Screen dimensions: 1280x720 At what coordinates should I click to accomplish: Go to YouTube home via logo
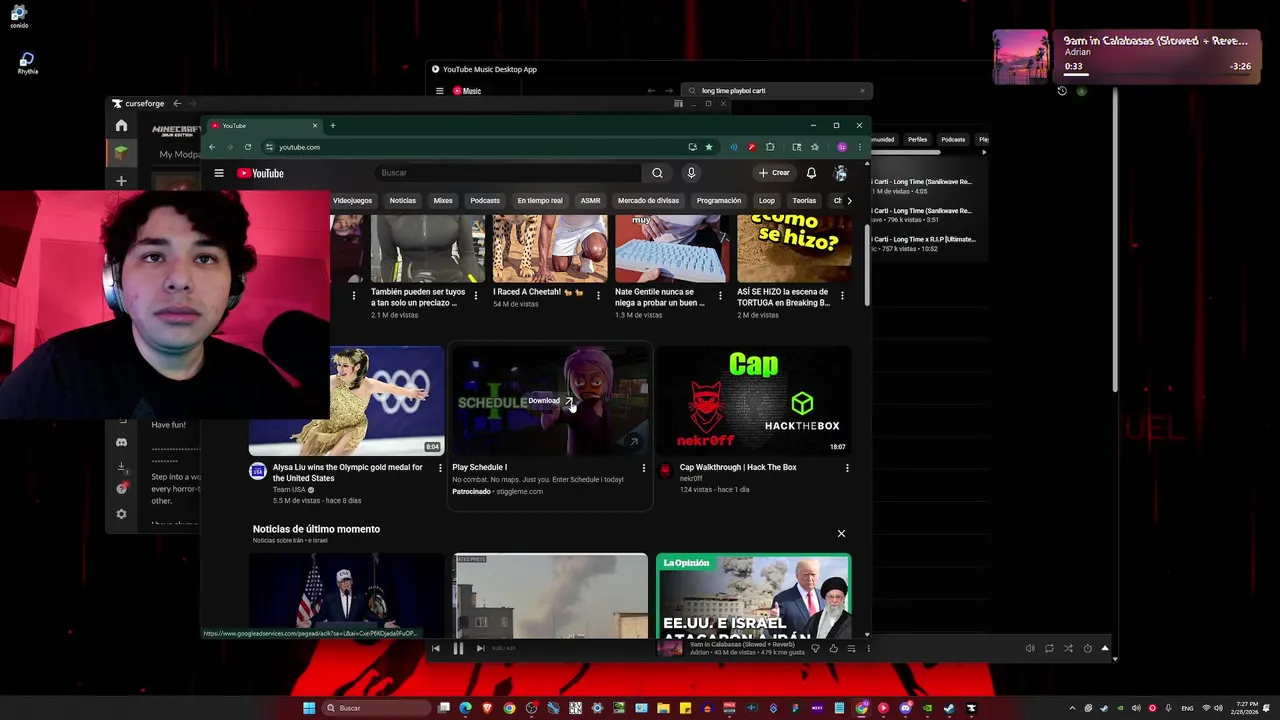(261, 173)
